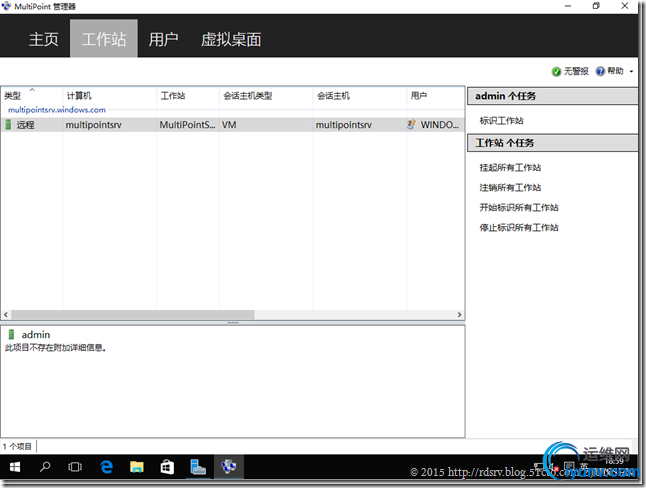Expand the 帮助 dropdown arrow
This screenshot has width=646, height=488.
click(631, 72)
